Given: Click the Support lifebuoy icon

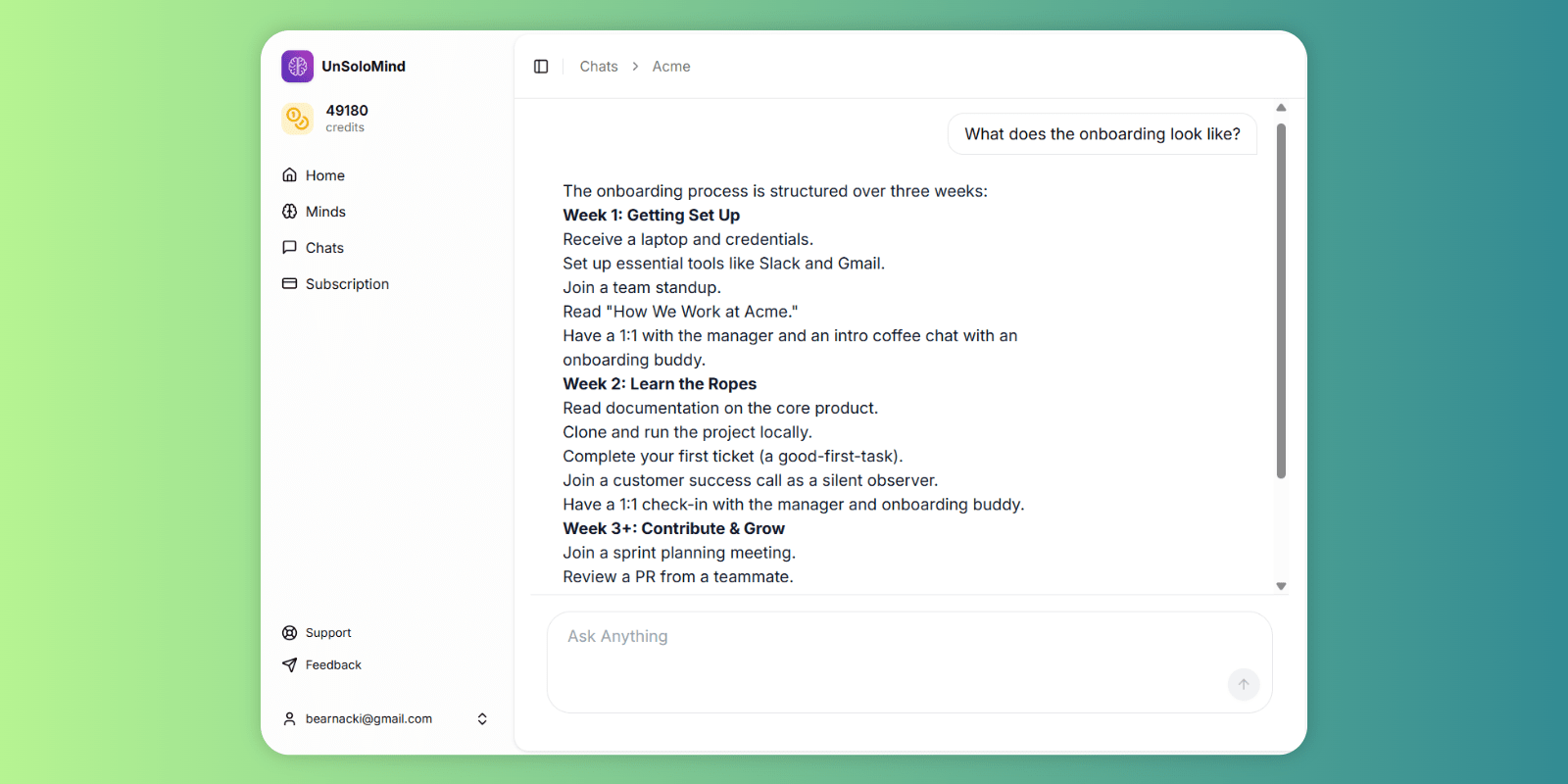Looking at the screenshot, I should coord(290,633).
